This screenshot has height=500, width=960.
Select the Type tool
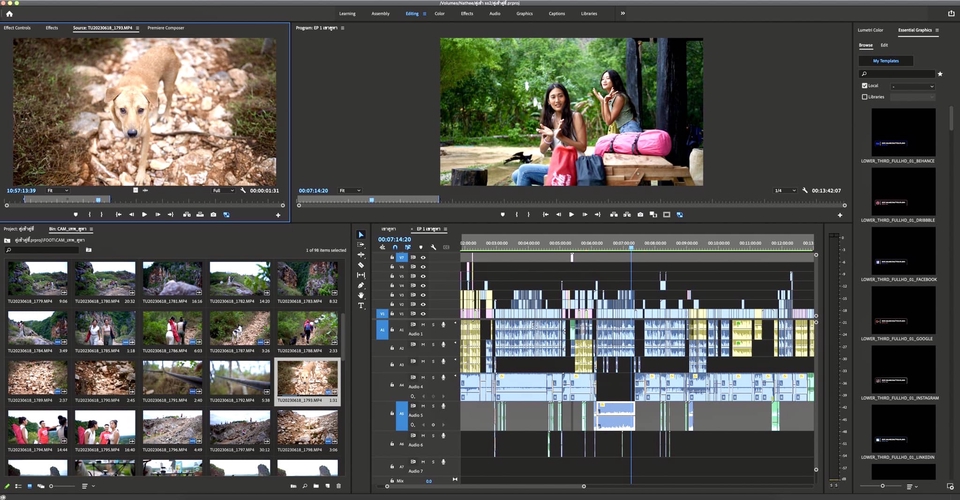(x=361, y=305)
